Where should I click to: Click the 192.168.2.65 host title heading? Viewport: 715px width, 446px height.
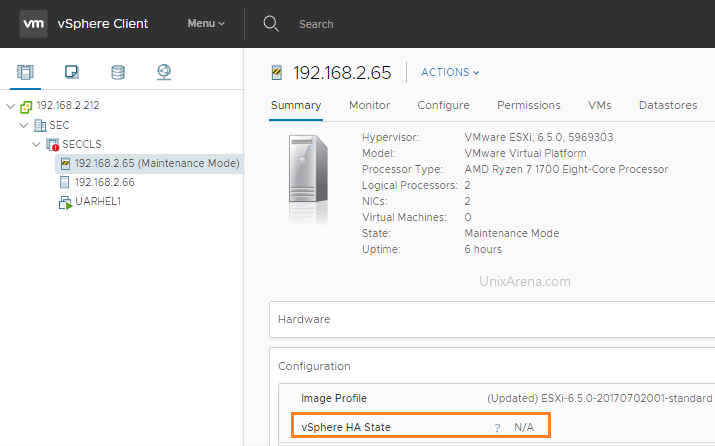(342, 73)
